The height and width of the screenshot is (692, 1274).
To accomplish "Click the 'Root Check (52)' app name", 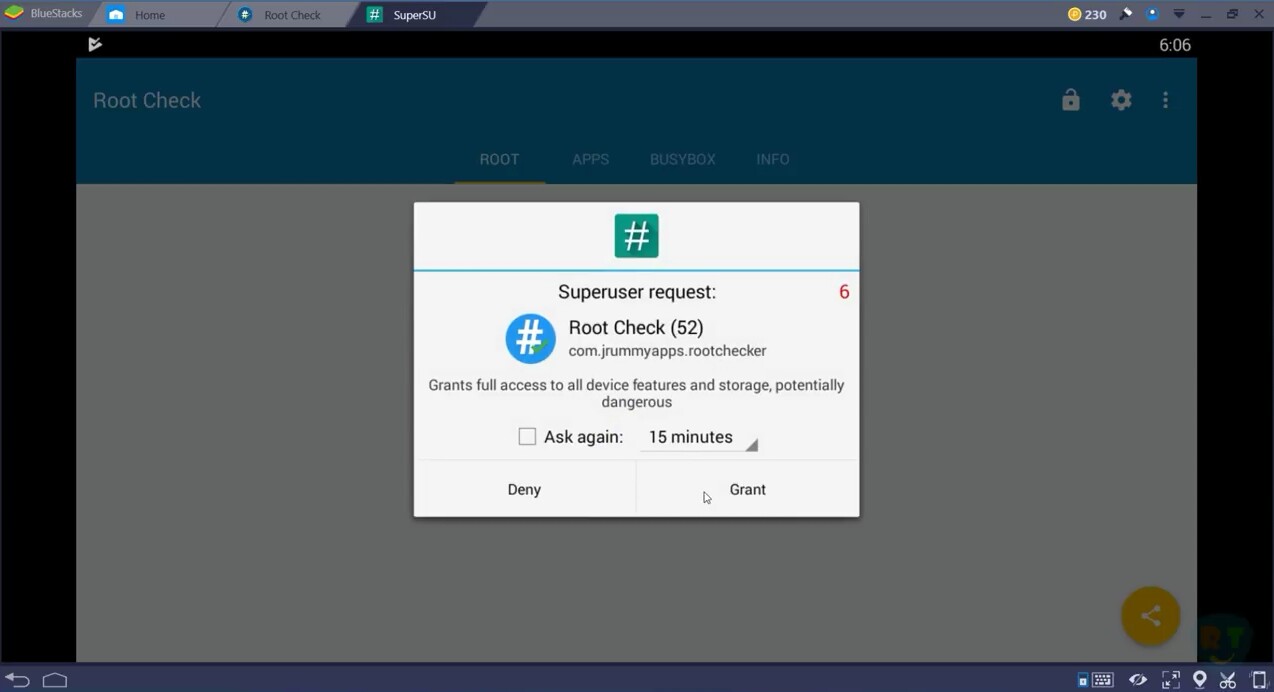I will 636,327.
